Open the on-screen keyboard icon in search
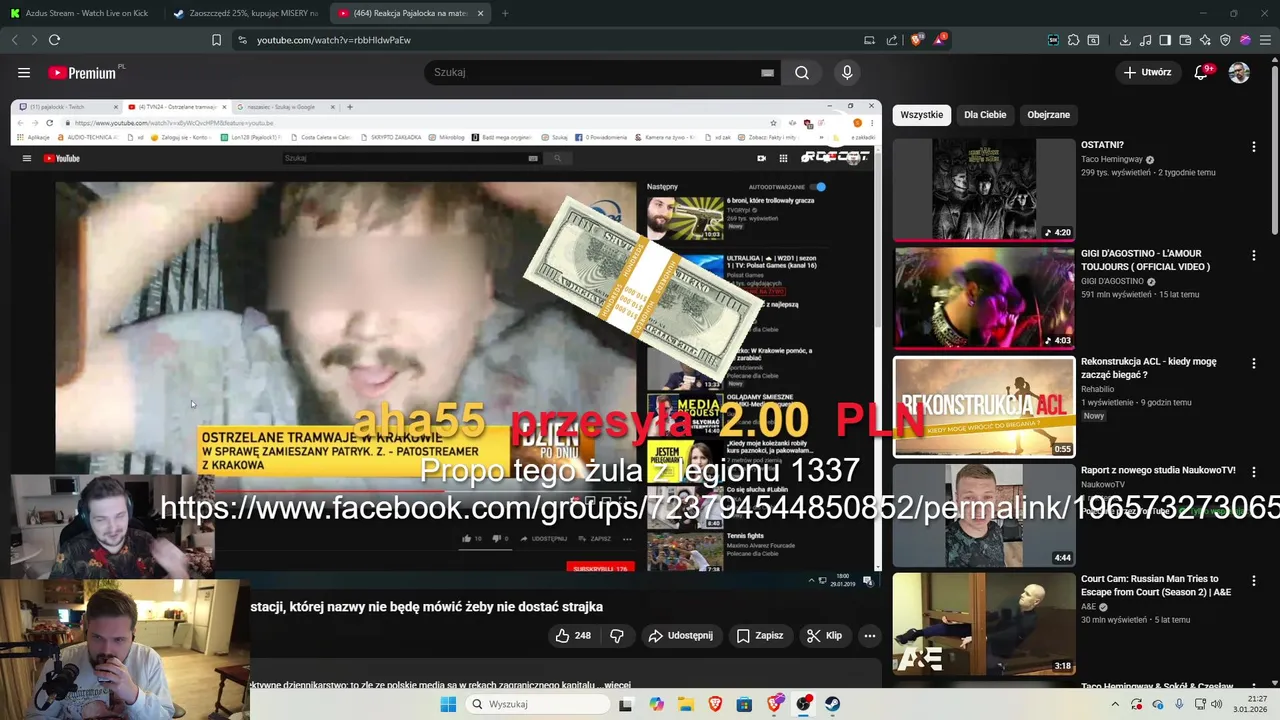1280x720 pixels. click(767, 73)
